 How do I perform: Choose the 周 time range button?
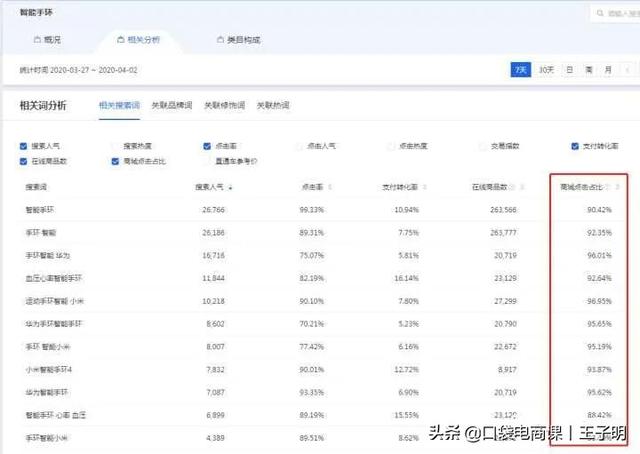(x=589, y=70)
